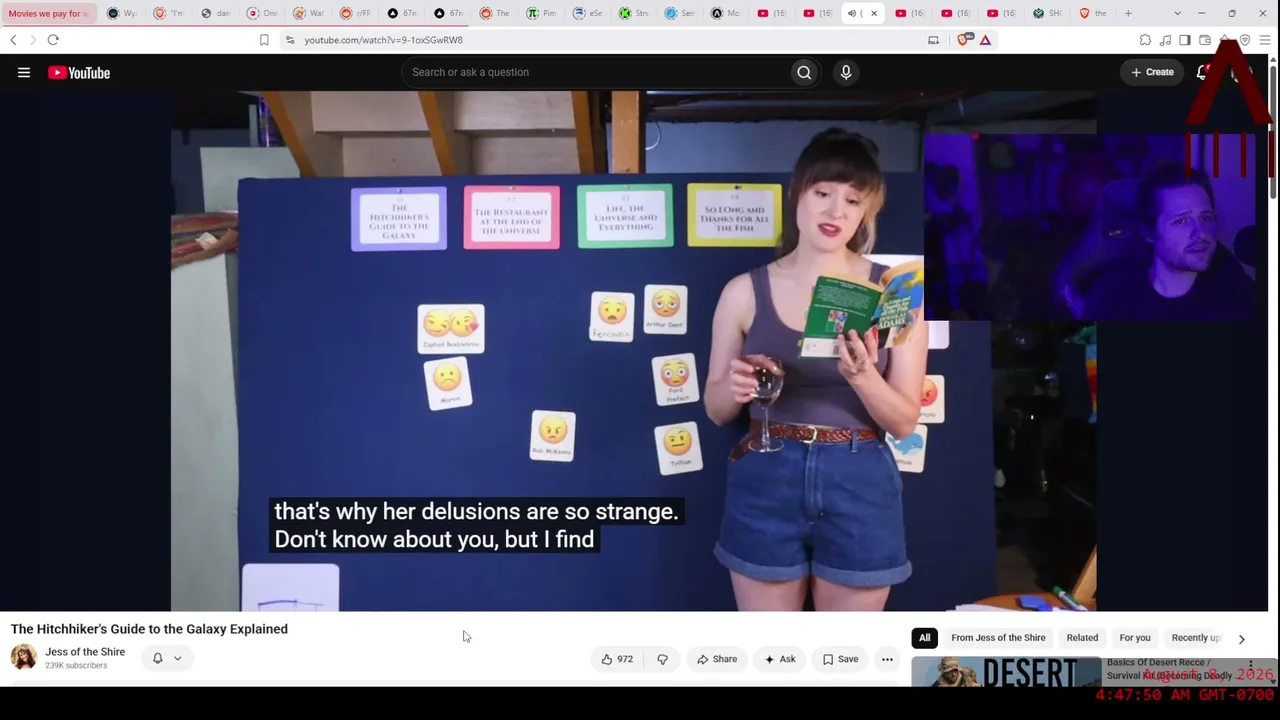
Task: Click the Ask button
Action: (780, 659)
